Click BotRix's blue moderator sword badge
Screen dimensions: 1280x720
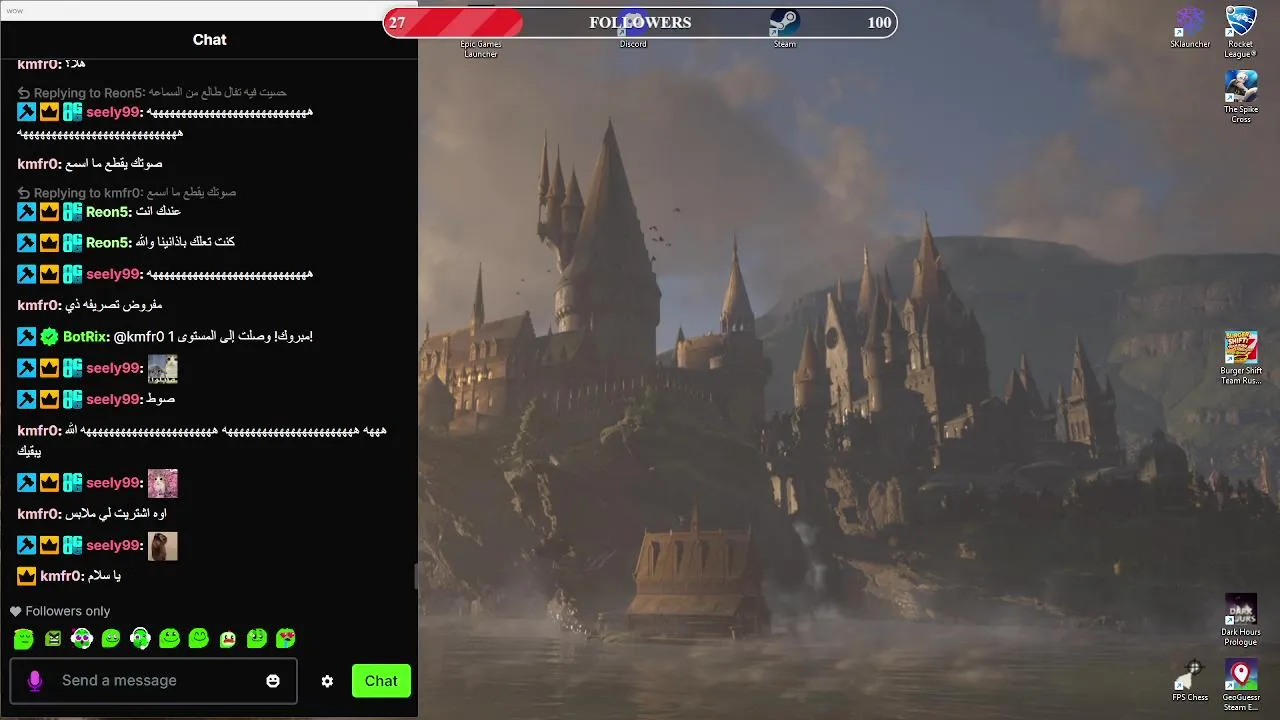click(27, 337)
